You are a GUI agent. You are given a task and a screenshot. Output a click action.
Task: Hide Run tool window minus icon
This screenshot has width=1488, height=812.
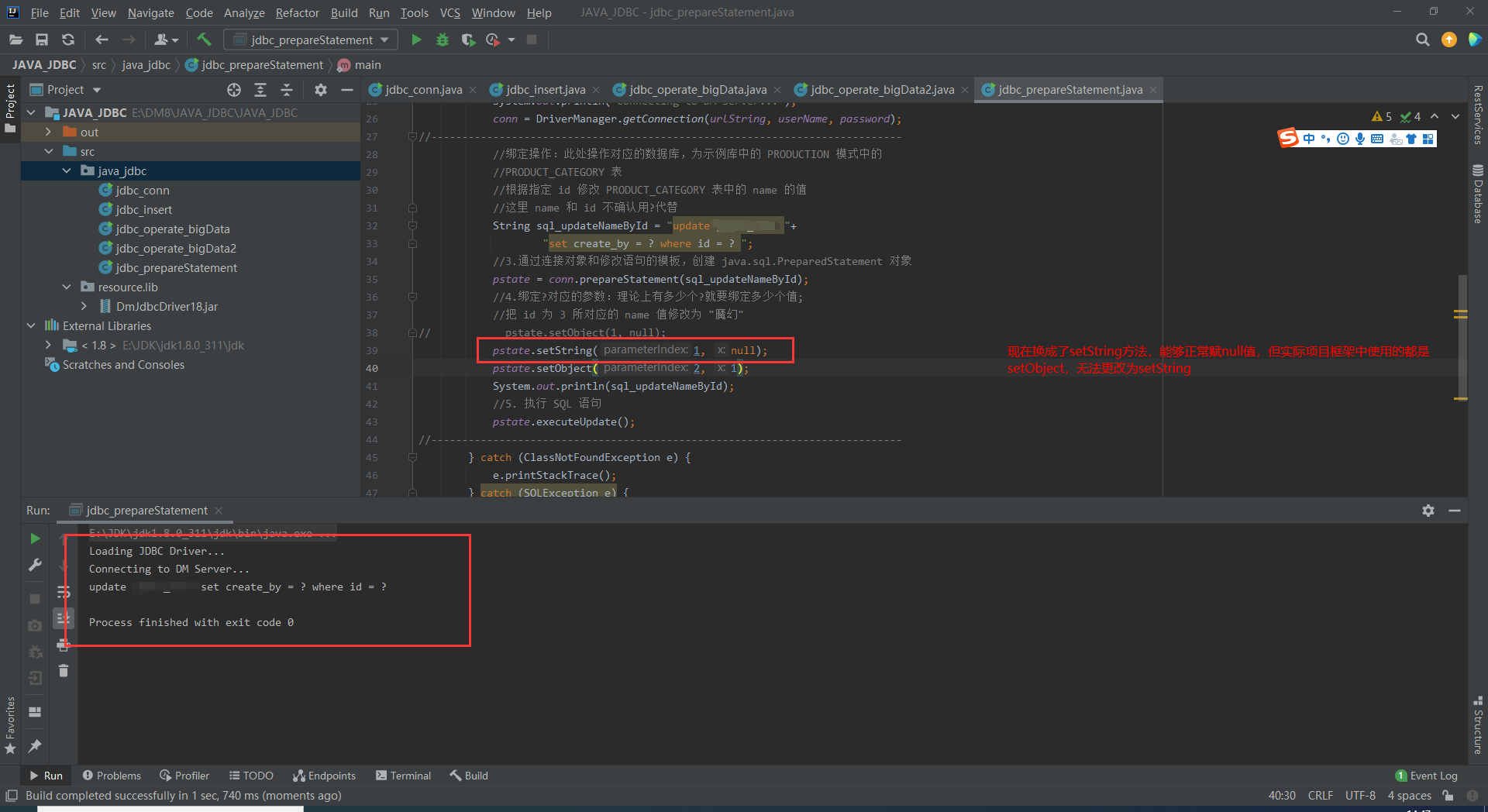point(1455,511)
